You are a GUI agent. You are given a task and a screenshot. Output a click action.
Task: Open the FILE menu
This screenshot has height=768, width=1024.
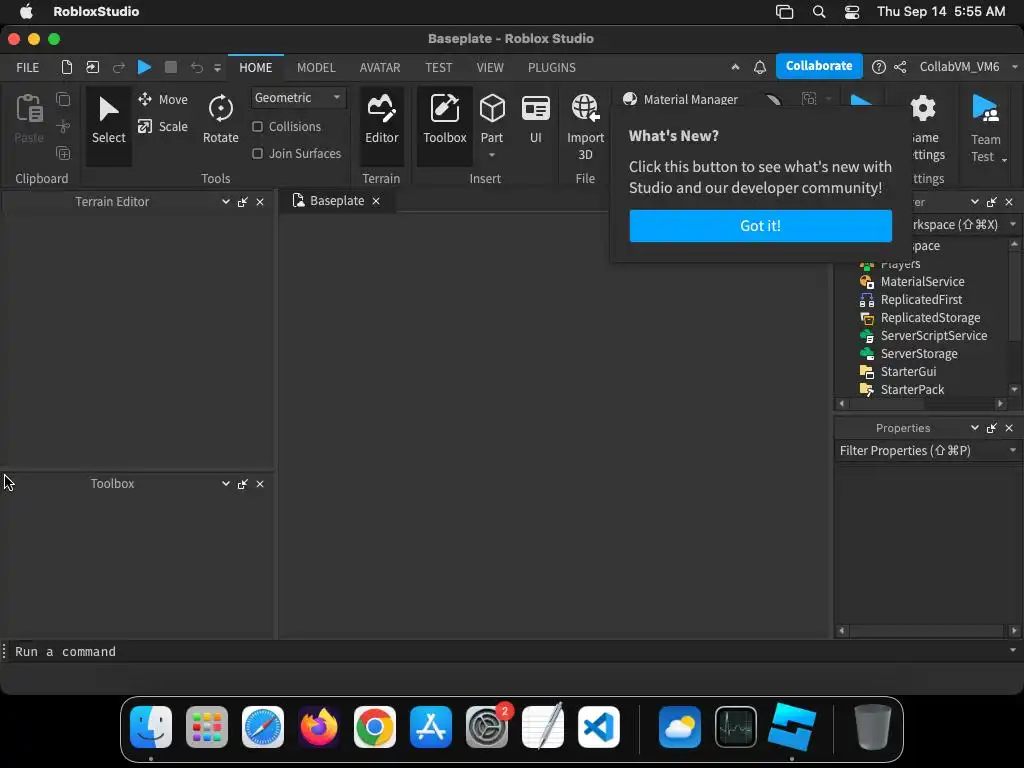(27, 67)
